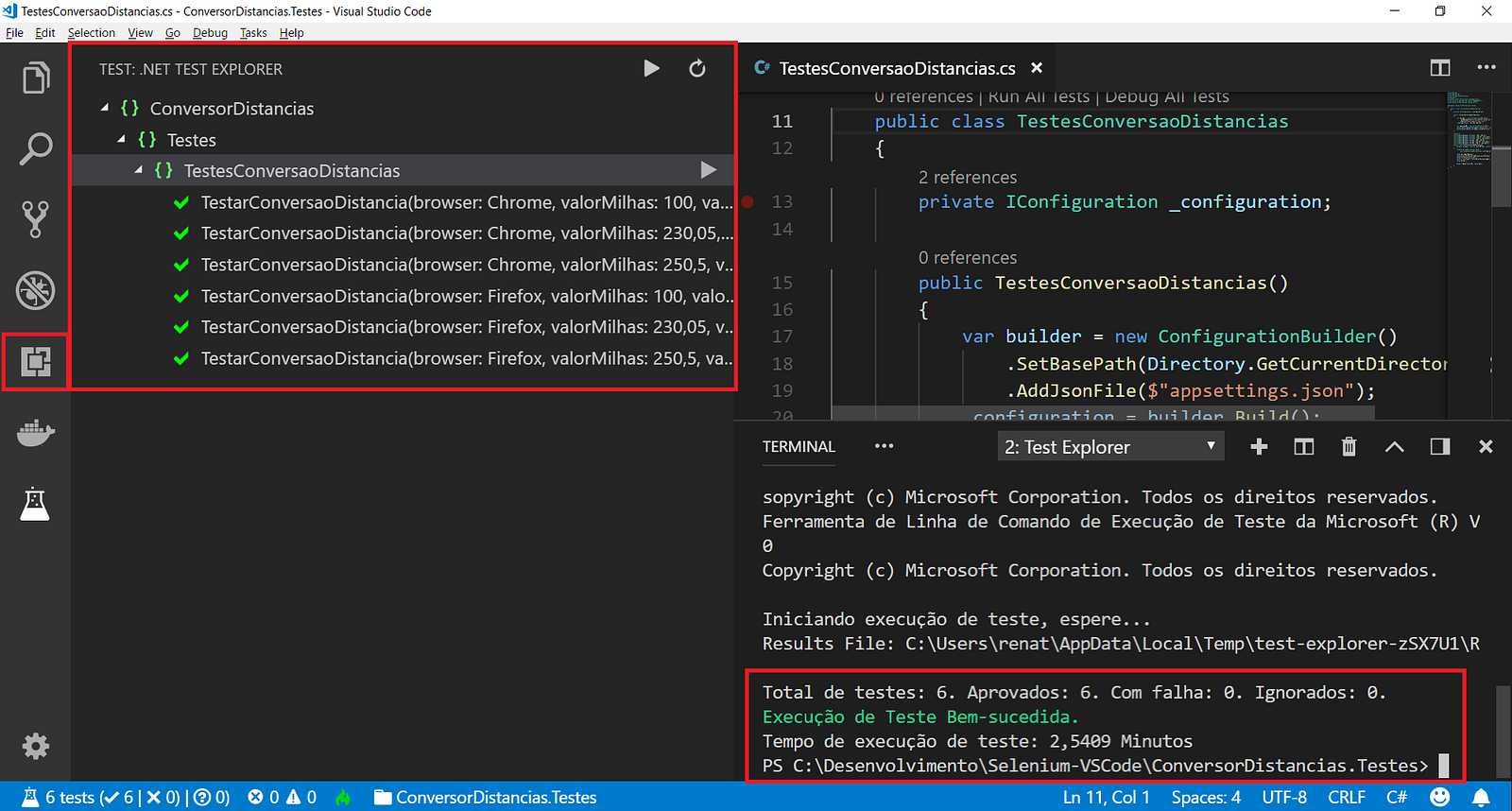Open the Docker view
This screenshot has height=811, width=1512.
[x=35, y=433]
